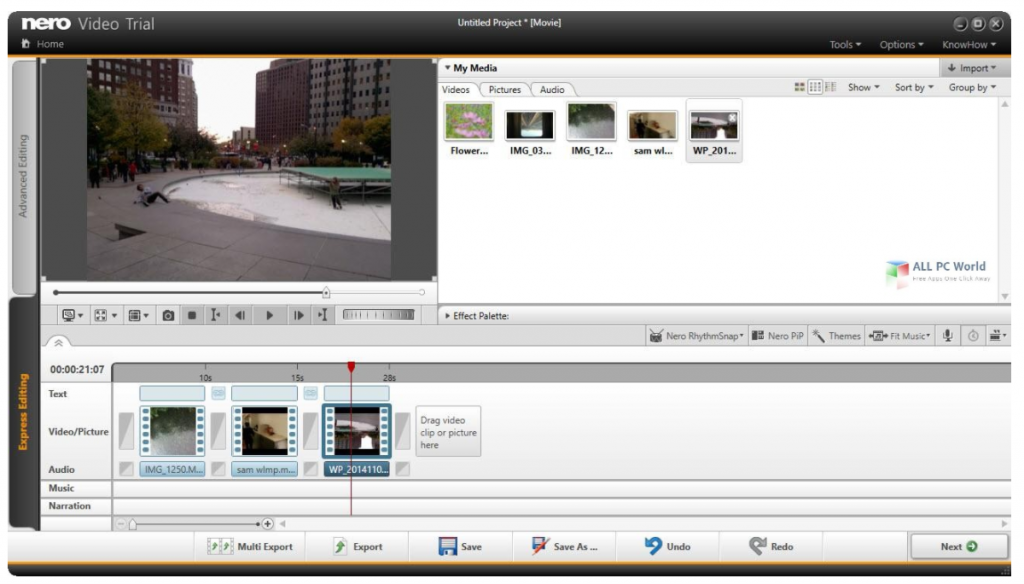This screenshot has height=584, width=1024.
Task: Open the Group by dropdown
Action: pos(972,87)
